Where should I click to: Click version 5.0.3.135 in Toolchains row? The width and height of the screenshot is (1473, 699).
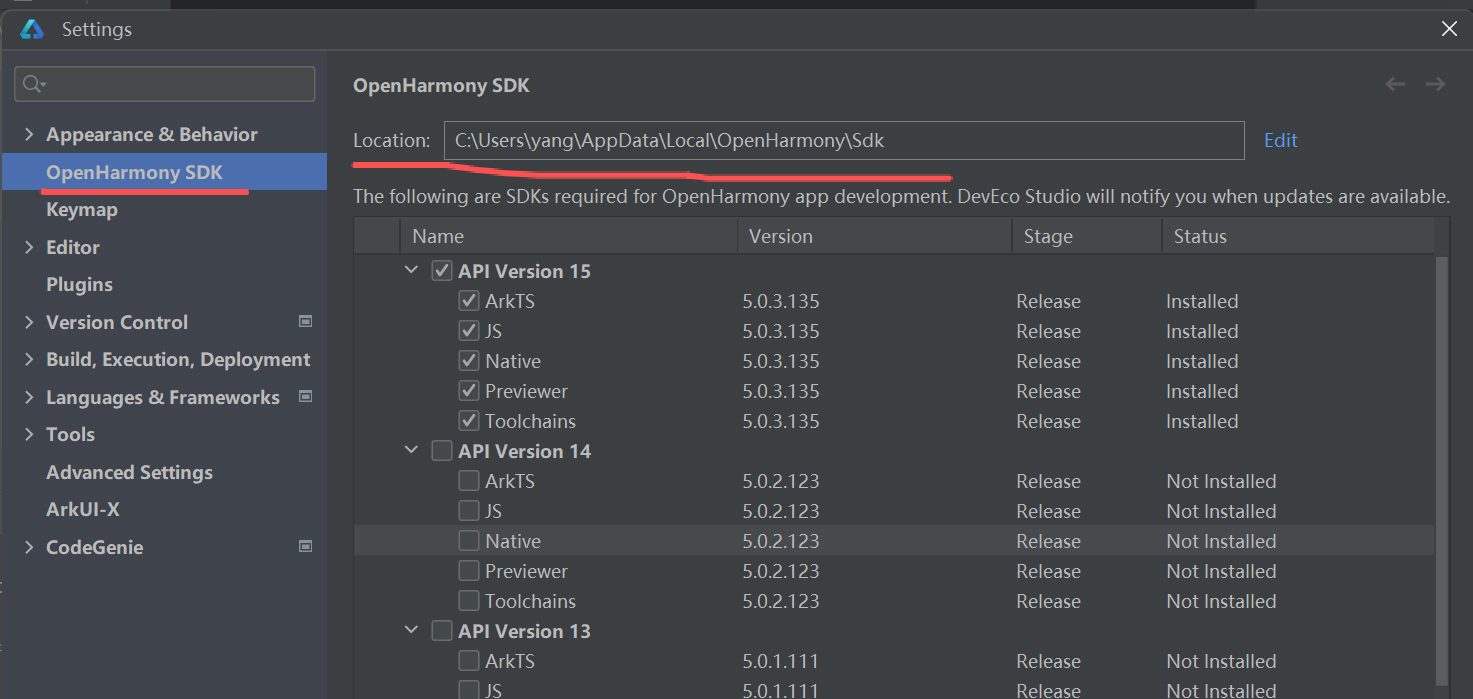[x=781, y=421]
